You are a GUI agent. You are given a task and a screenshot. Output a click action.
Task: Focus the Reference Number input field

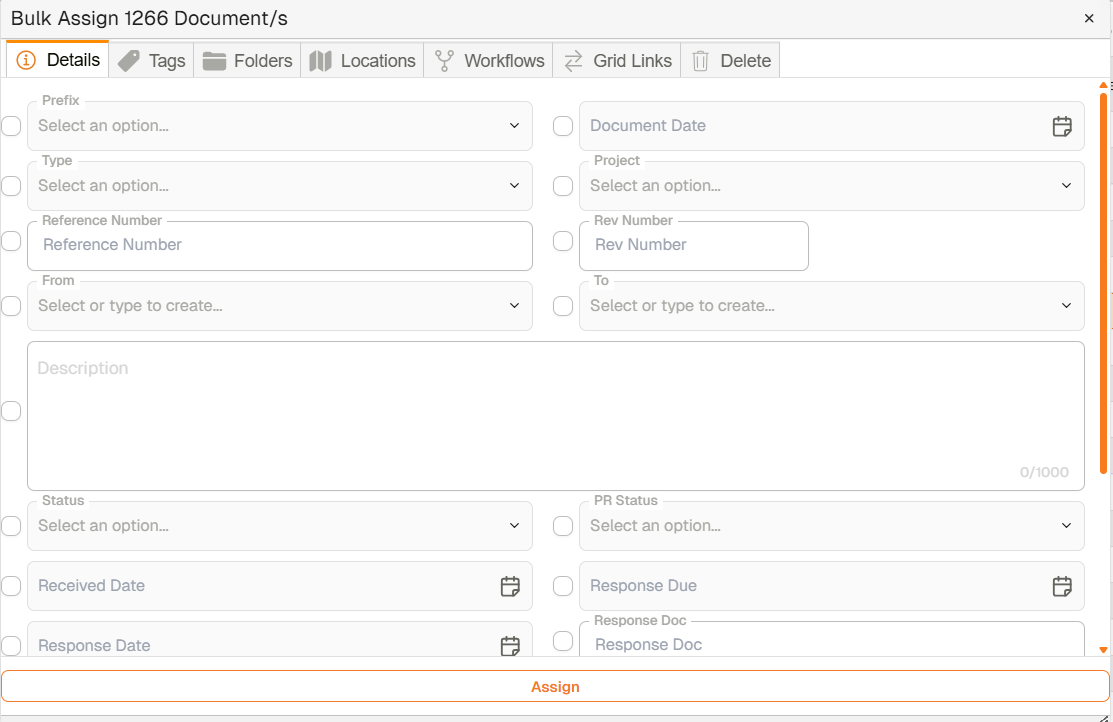[280, 245]
